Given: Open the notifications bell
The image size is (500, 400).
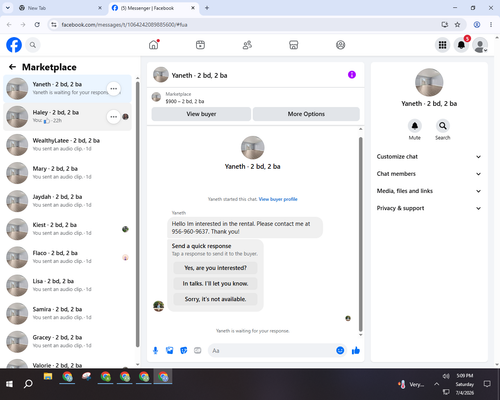Looking at the screenshot, I should [461, 45].
